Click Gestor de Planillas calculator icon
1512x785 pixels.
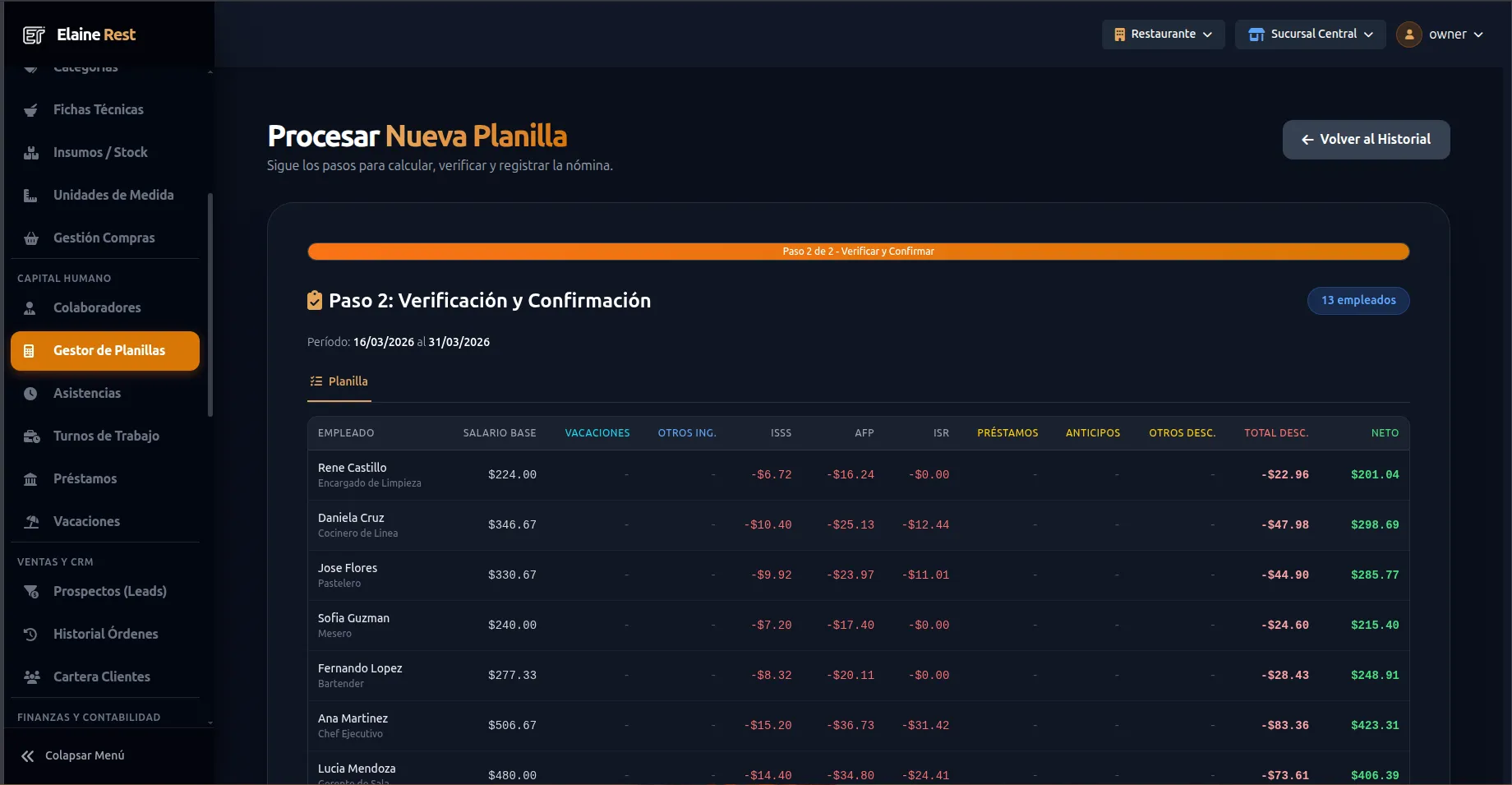click(30, 351)
